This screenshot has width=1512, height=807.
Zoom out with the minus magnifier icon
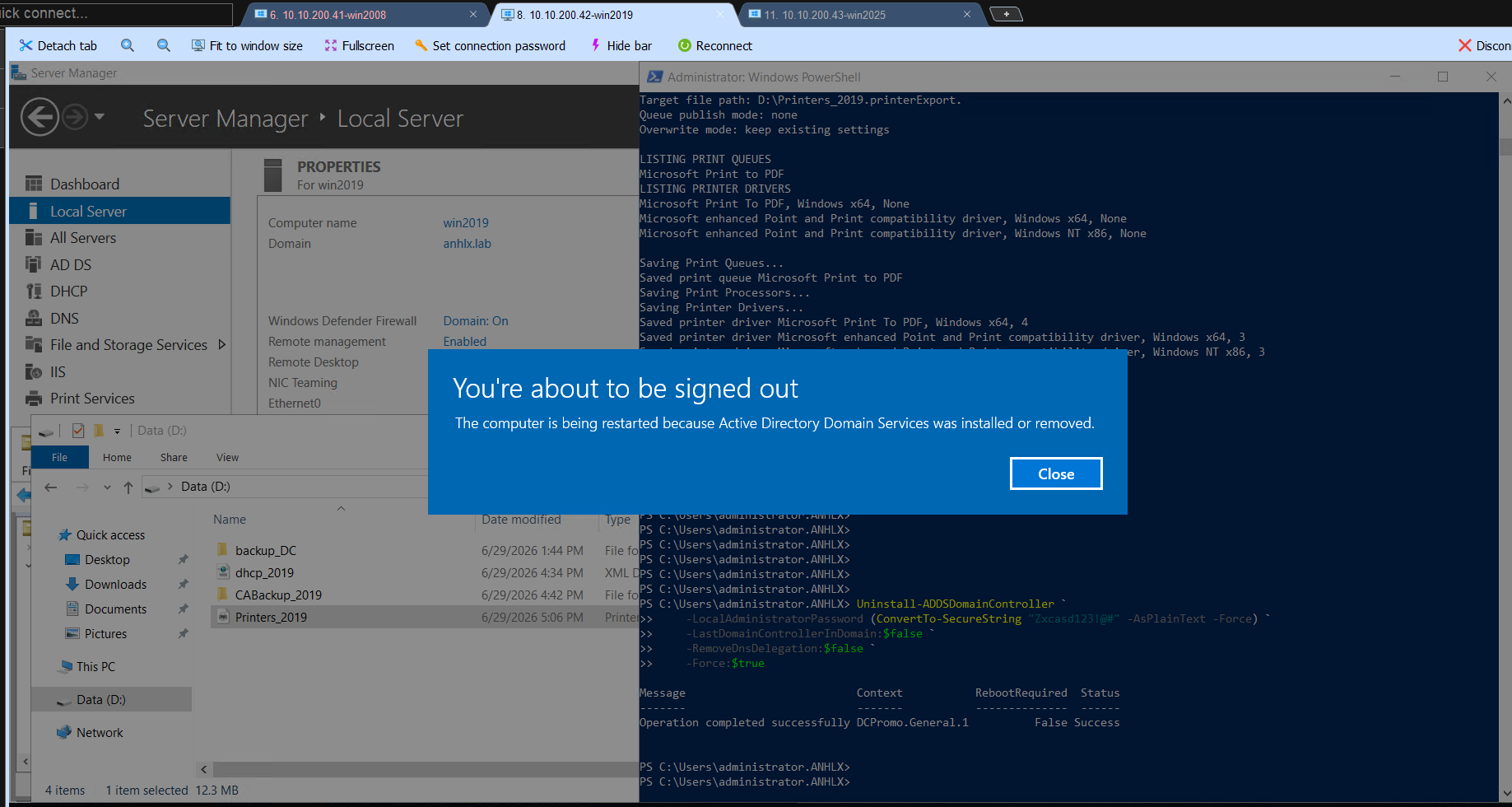click(x=164, y=46)
